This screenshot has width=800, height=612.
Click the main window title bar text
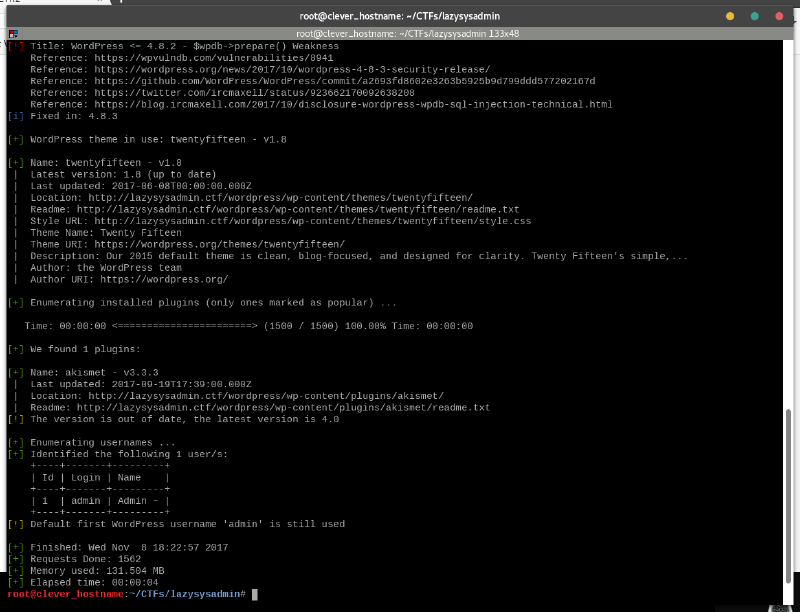[399, 16]
